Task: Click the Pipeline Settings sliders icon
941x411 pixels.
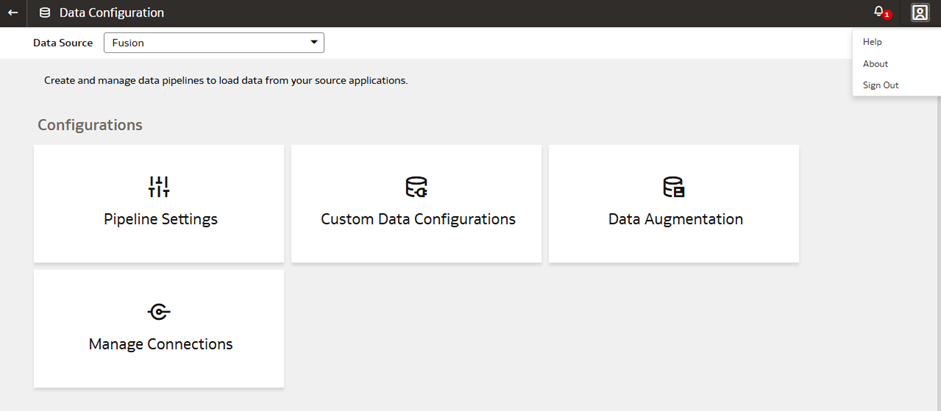Action: pos(159,187)
